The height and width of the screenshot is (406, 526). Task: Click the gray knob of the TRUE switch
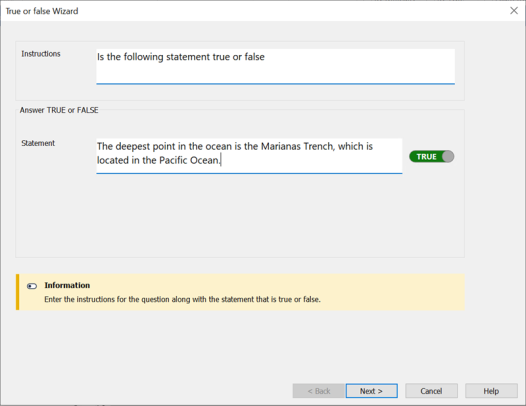(x=448, y=157)
